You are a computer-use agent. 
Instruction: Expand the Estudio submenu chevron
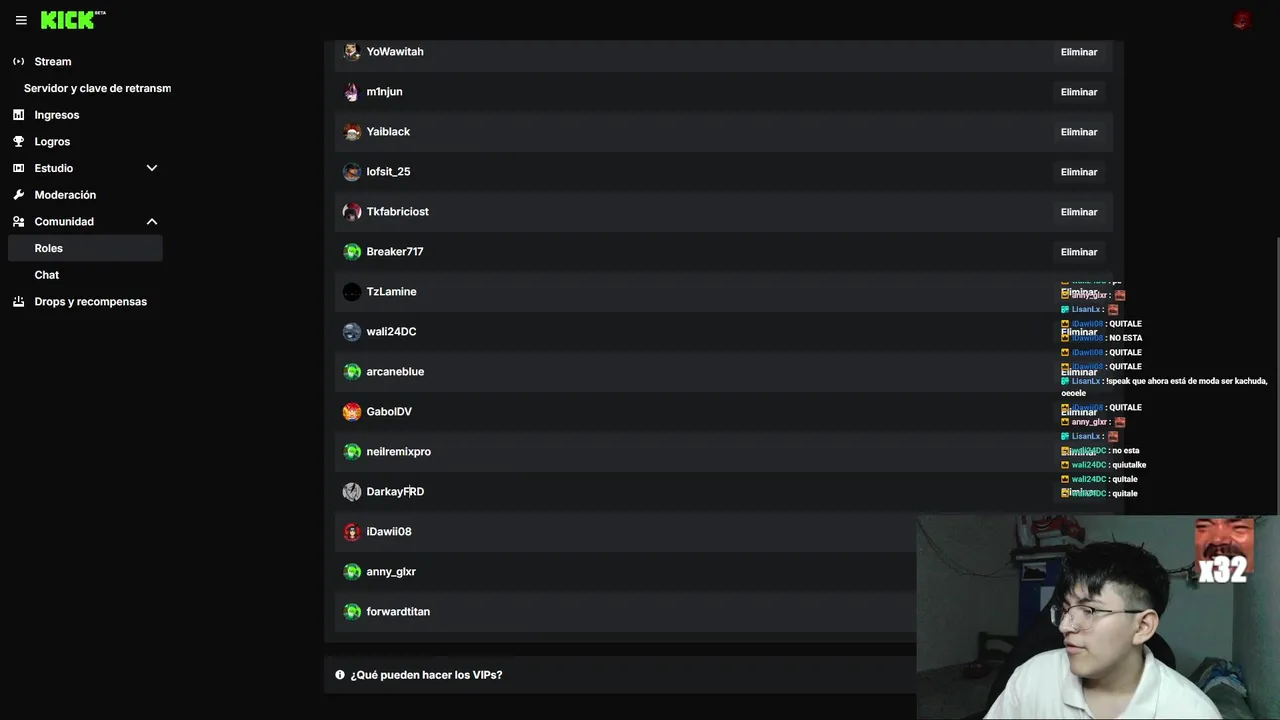(152, 168)
